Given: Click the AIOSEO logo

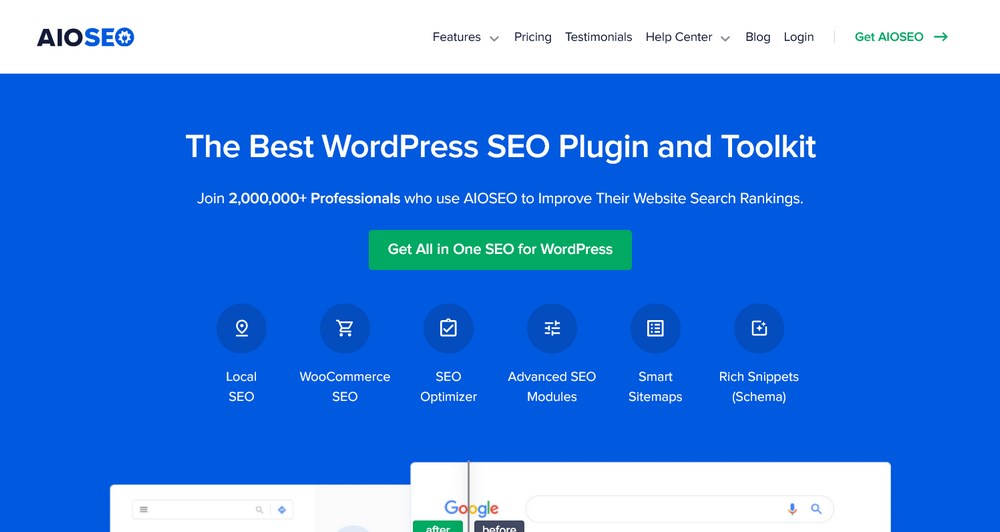Looking at the screenshot, I should point(85,37).
